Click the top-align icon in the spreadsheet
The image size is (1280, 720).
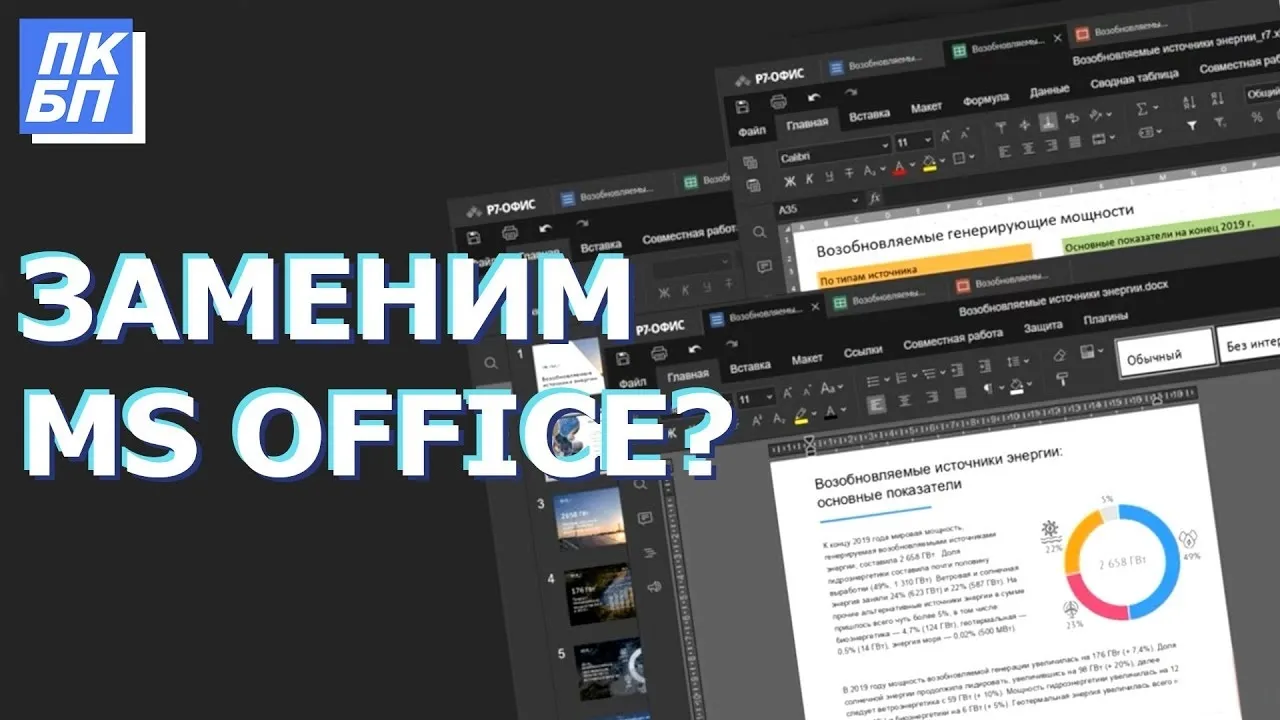(x=1000, y=128)
